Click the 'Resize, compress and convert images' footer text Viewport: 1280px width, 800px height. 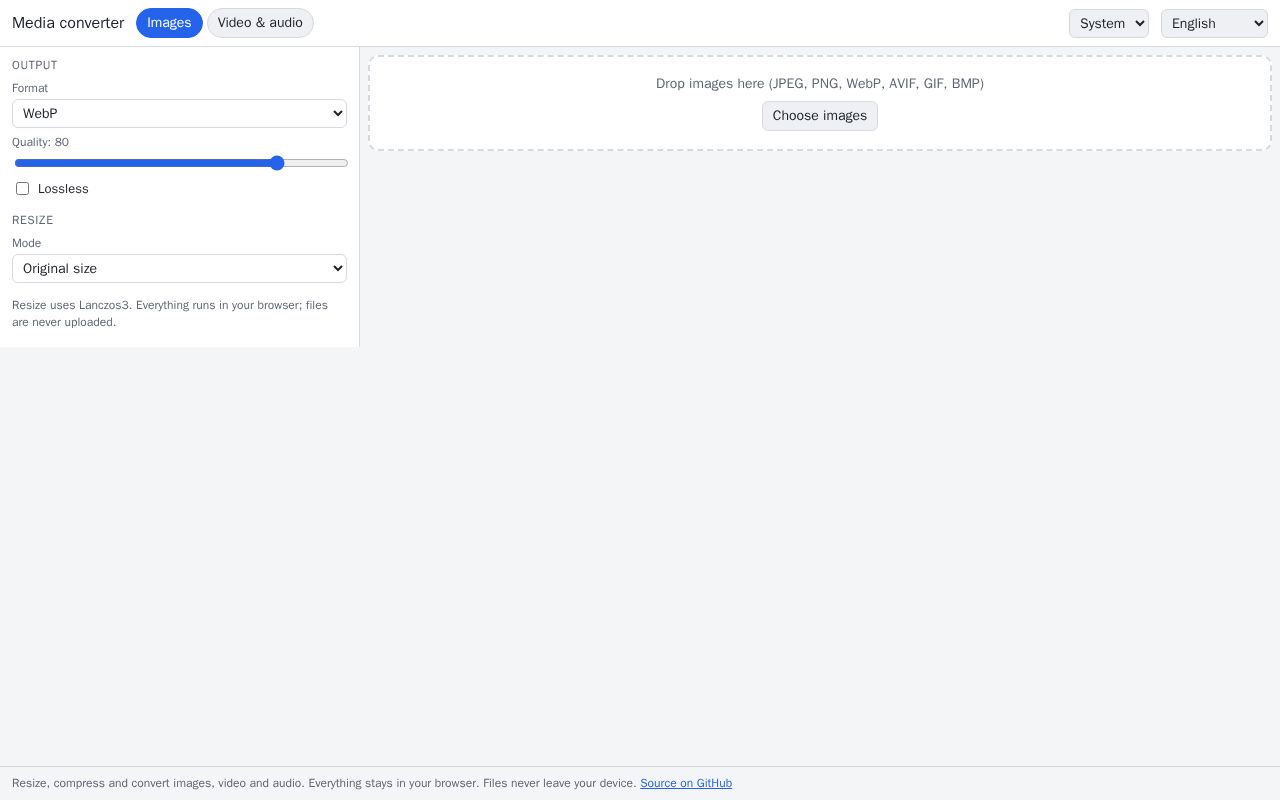[x=324, y=783]
